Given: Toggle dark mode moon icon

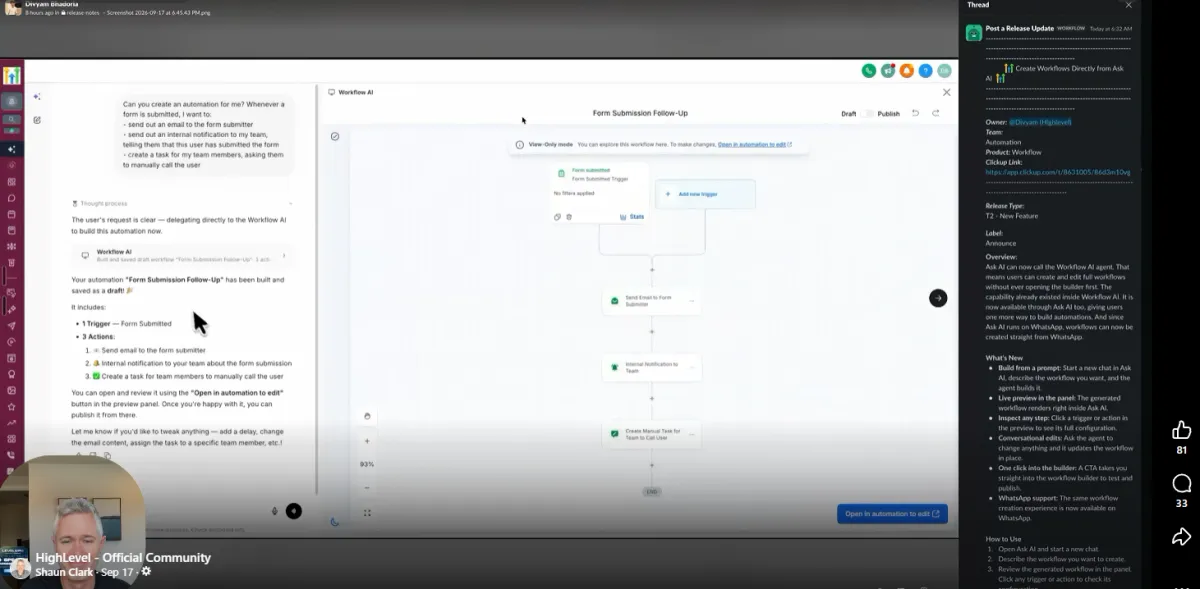Looking at the screenshot, I should click(x=334, y=521).
